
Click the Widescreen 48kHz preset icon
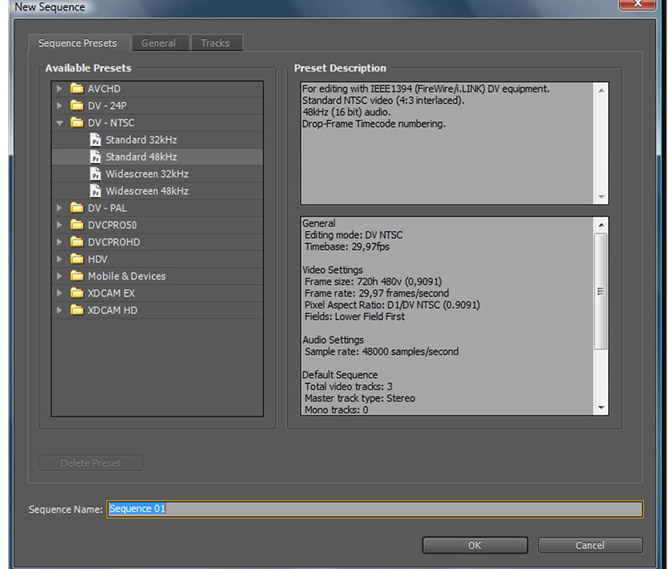[95, 191]
